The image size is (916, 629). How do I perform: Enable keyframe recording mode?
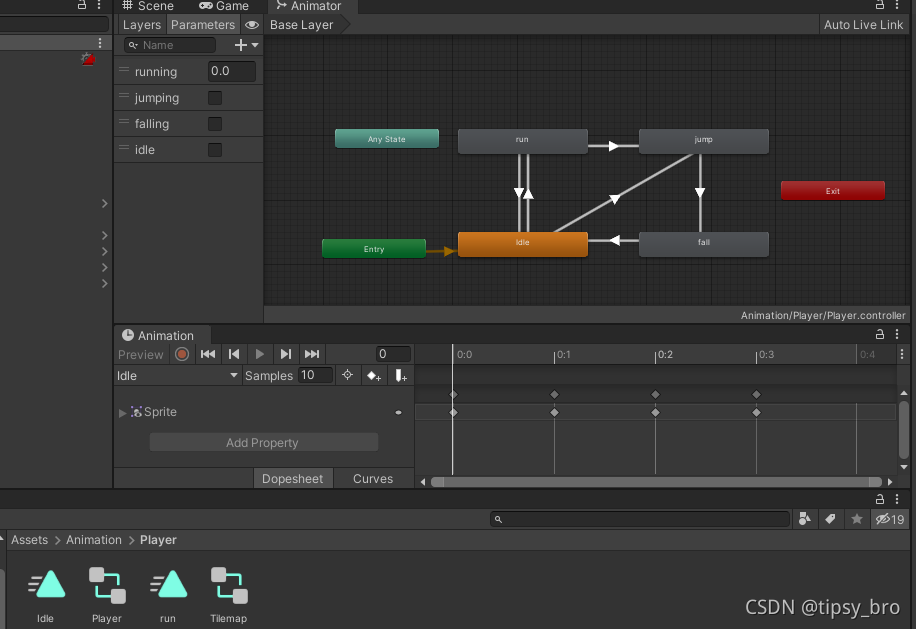pyautogui.click(x=182, y=354)
